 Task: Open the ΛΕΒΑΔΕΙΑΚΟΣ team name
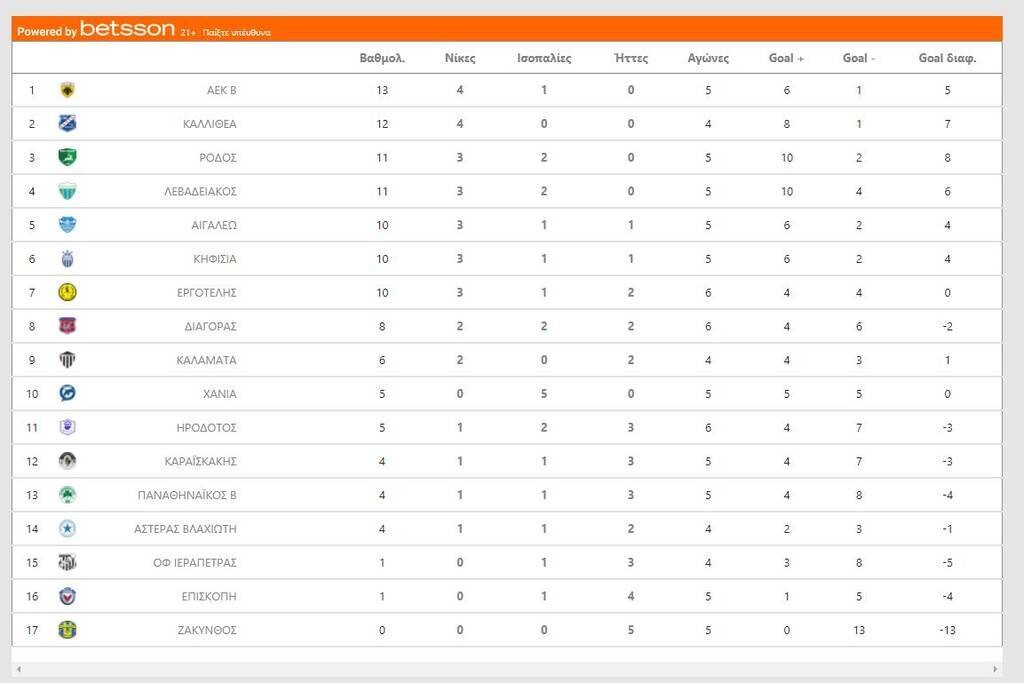click(200, 191)
